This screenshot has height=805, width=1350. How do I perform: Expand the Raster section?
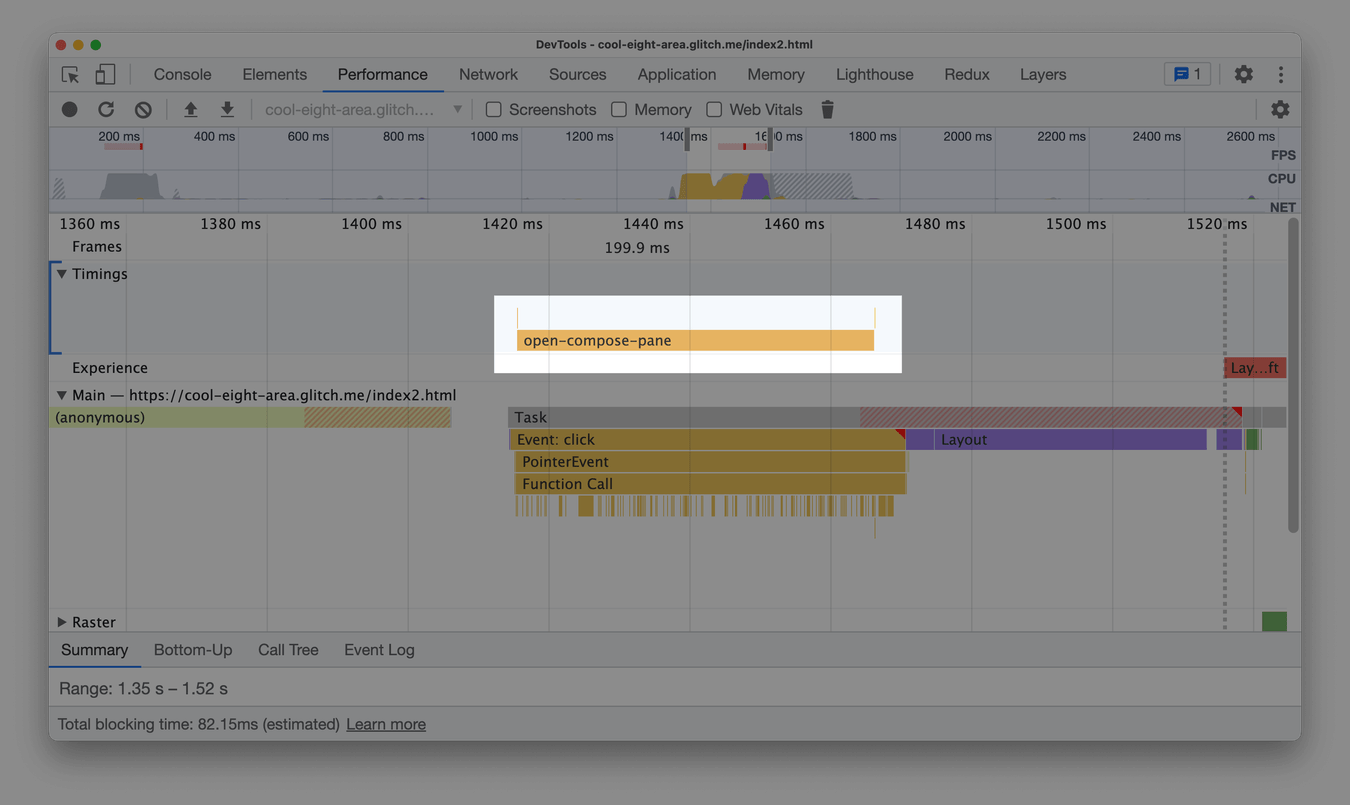[x=61, y=621]
